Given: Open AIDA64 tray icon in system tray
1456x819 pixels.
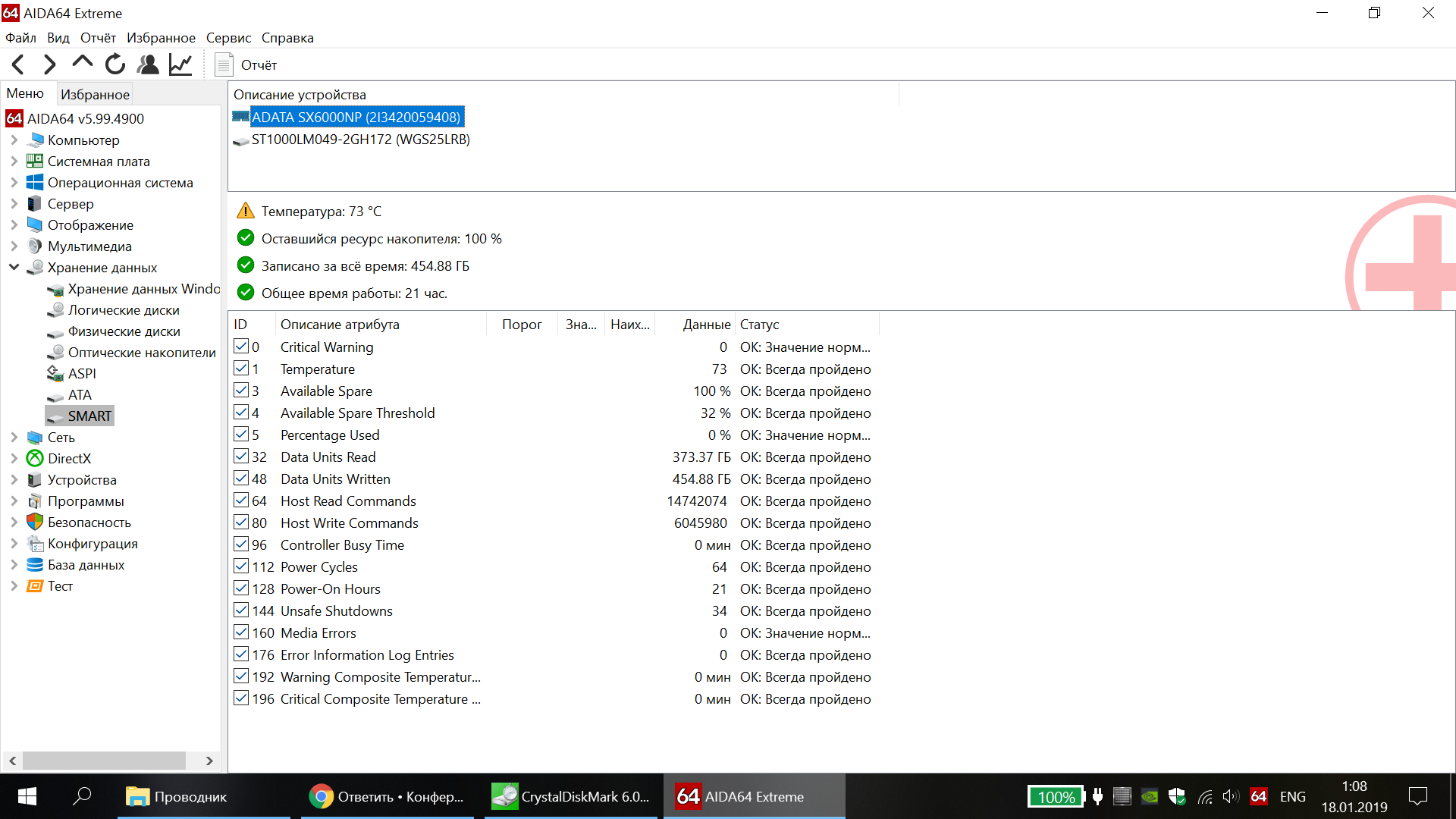Looking at the screenshot, I should (x=1259, y=796).
